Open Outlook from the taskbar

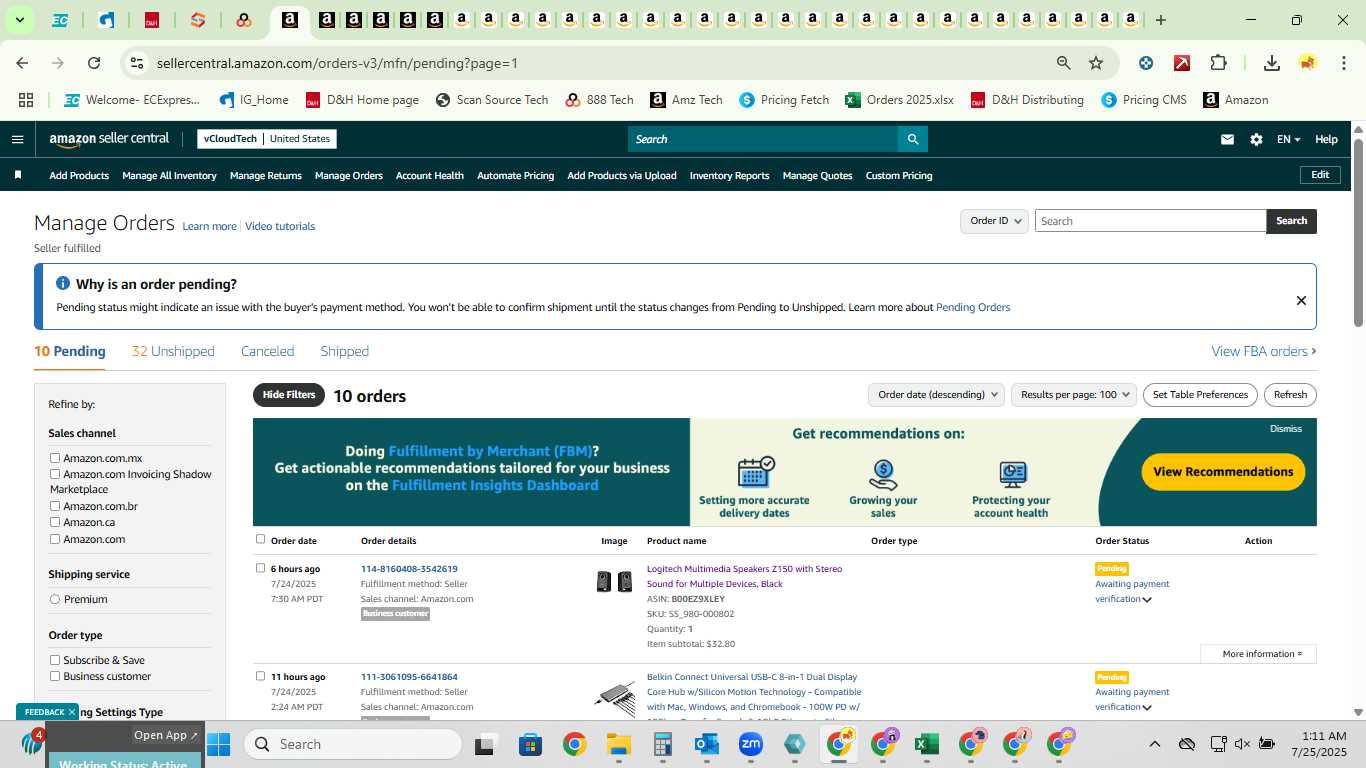[x=707, y=744]
